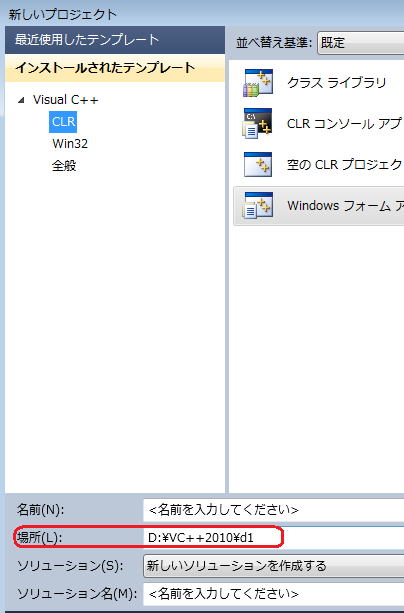This screenshot has width=404, height=613.
Task: Select the 全般 template category
Action: pyautogui.click(x=64, y=166)
